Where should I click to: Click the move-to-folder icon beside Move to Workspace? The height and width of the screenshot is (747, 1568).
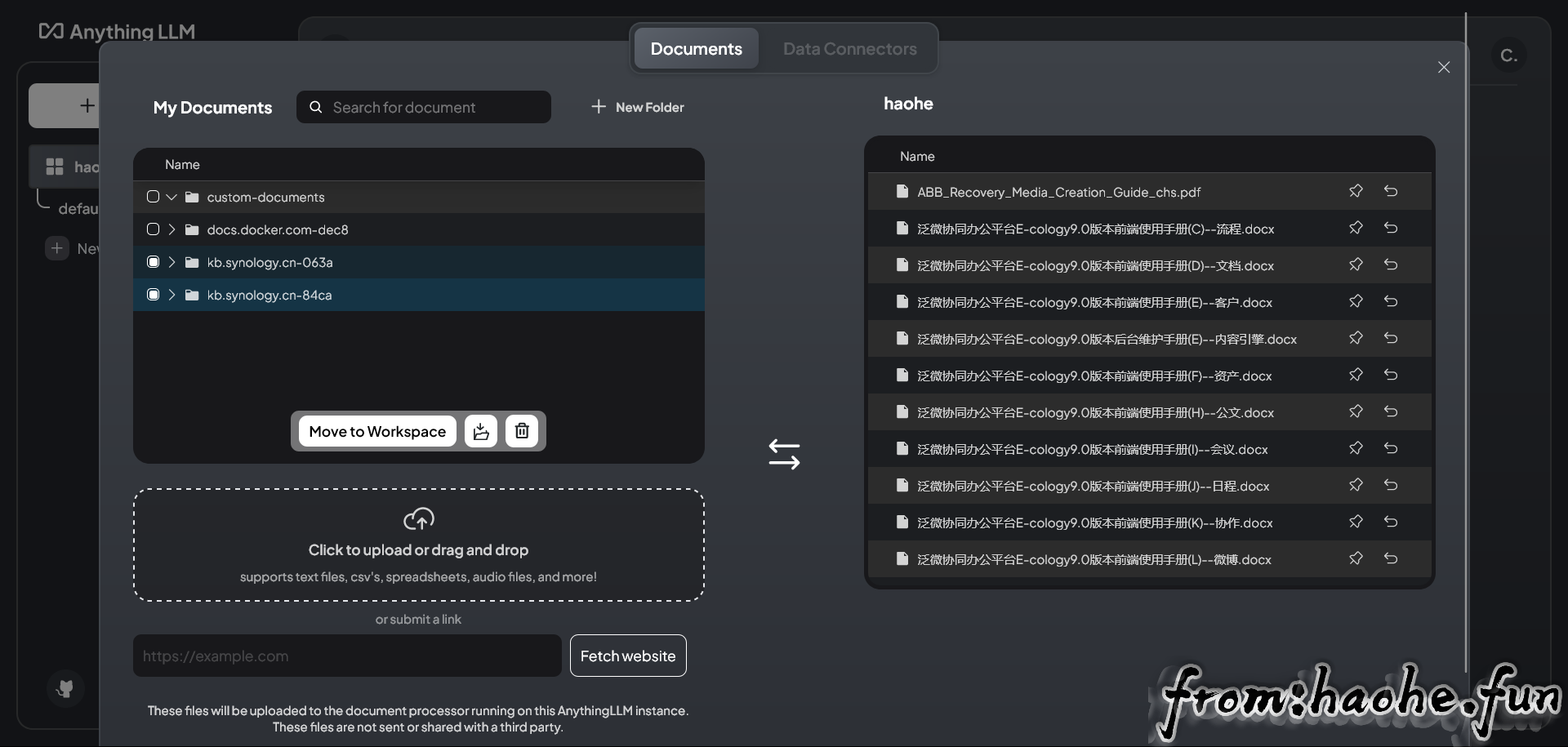click(481, 431)
